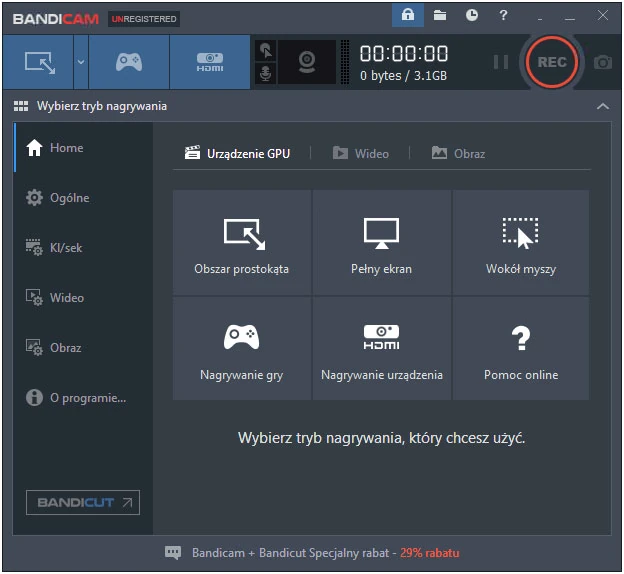Screen dimensions: 624x574
Task: Click the grid icon beside Wybierz tryb nagrywania
Action: click(x=21, y=106)
